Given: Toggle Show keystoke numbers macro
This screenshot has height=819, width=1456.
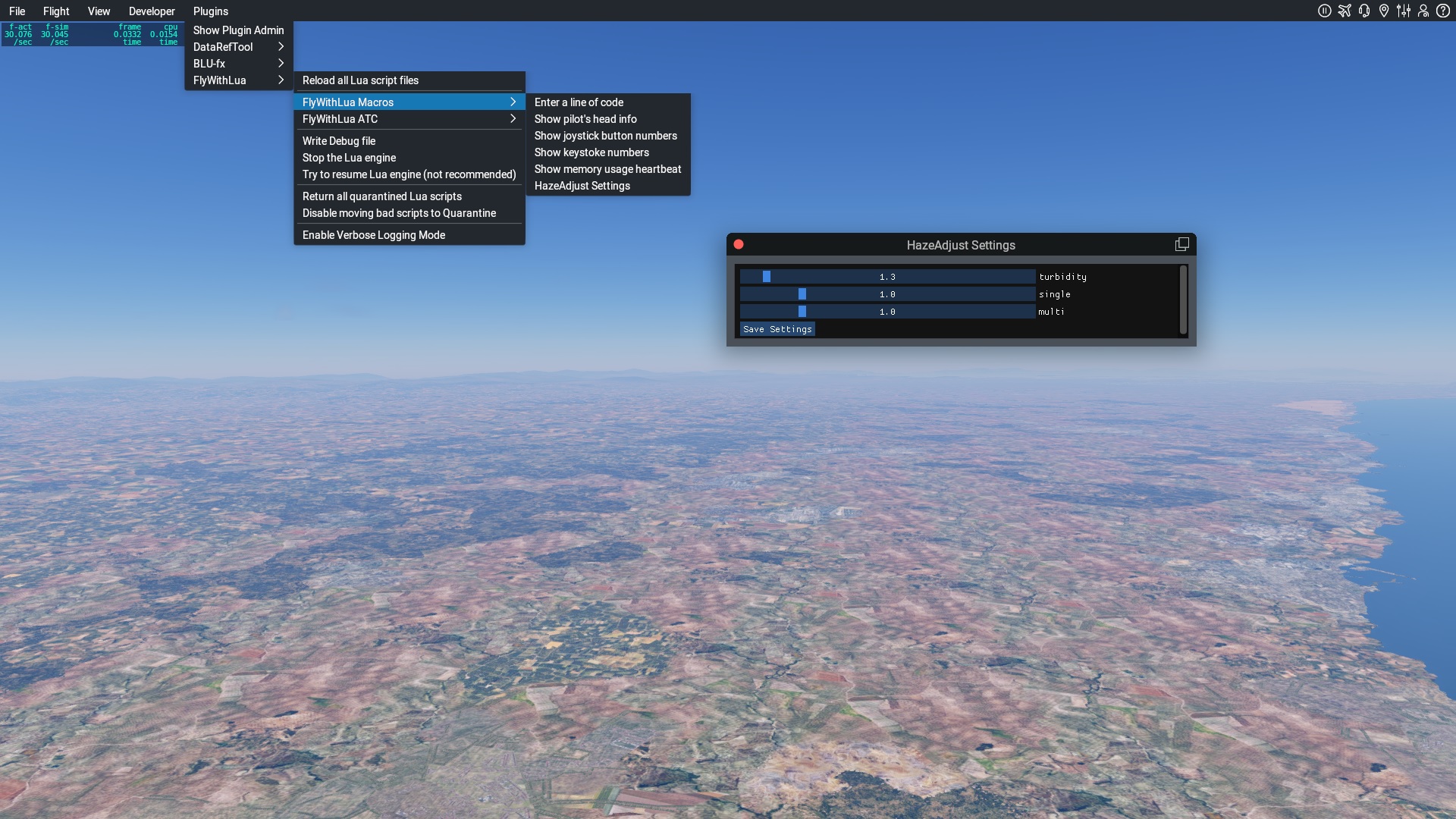Looking at the screenshot, I should tap(608, 152).
